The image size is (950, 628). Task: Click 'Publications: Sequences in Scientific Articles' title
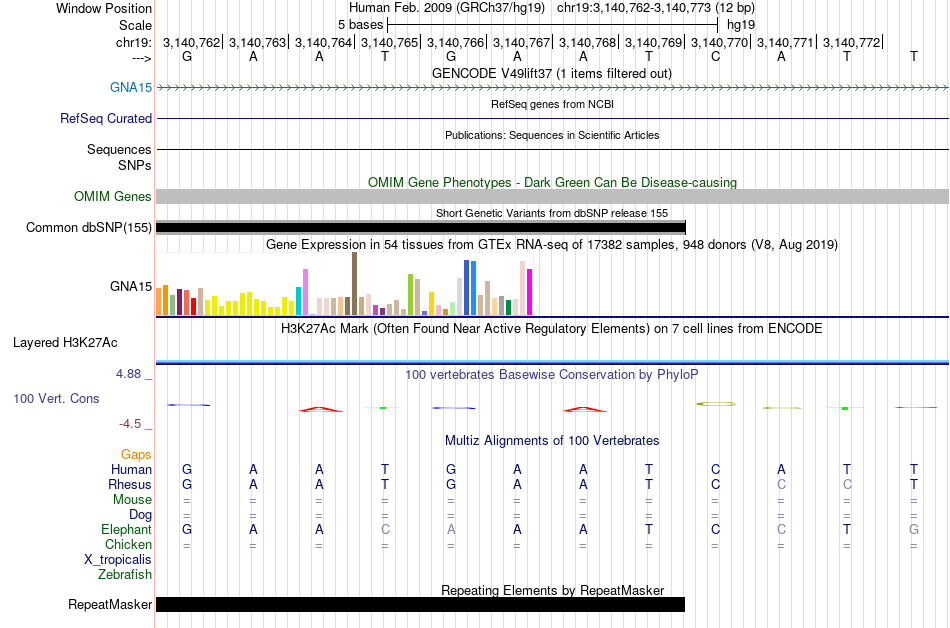[552, 135]
